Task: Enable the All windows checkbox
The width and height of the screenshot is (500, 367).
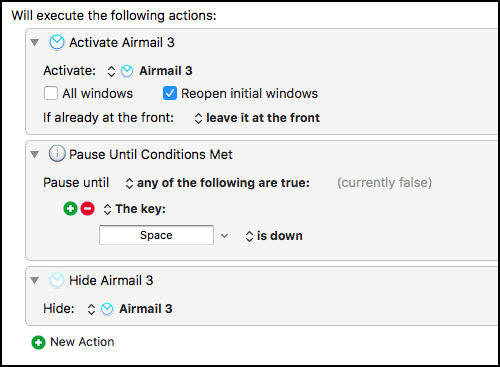Action: [x=51, y=93]
